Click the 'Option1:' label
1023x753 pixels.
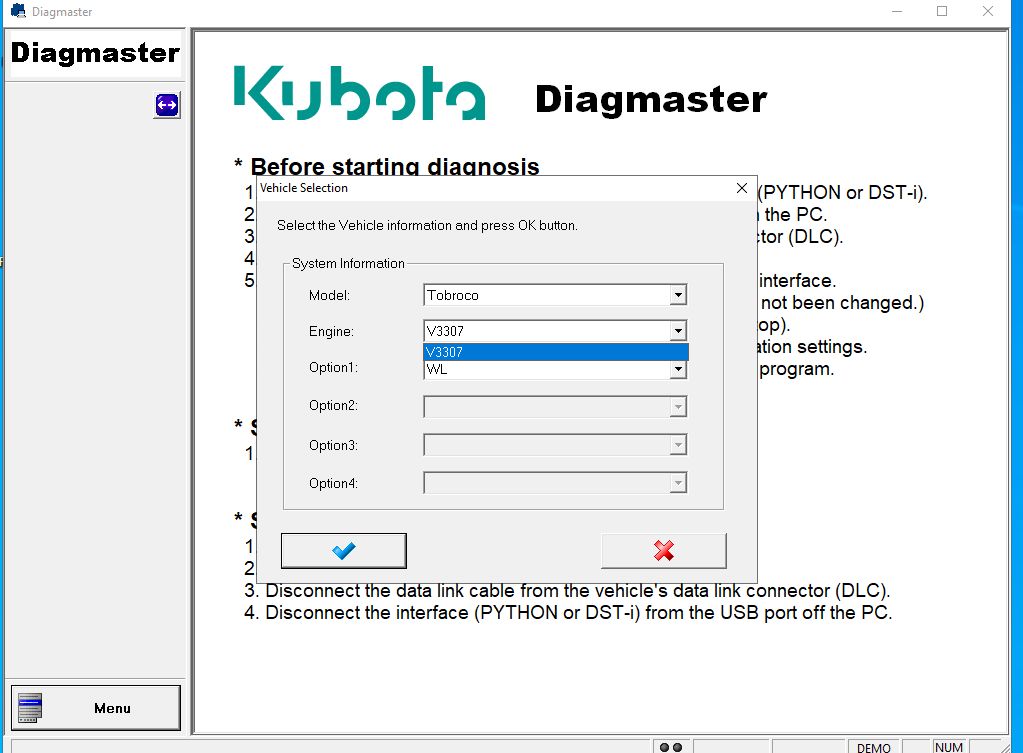pyautogui.click(x=333, y=367)
